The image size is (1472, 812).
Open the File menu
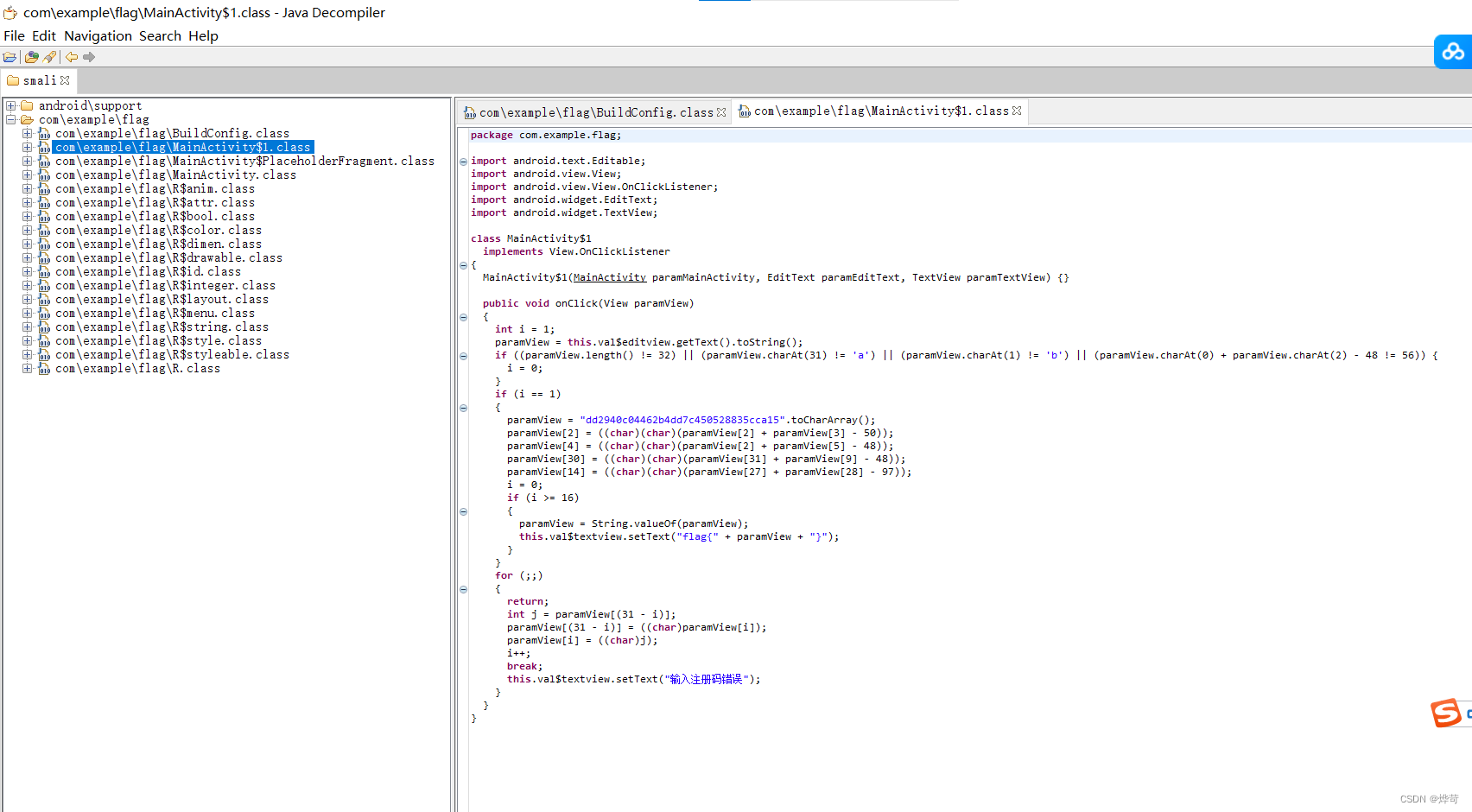click(x=14, y=35)
